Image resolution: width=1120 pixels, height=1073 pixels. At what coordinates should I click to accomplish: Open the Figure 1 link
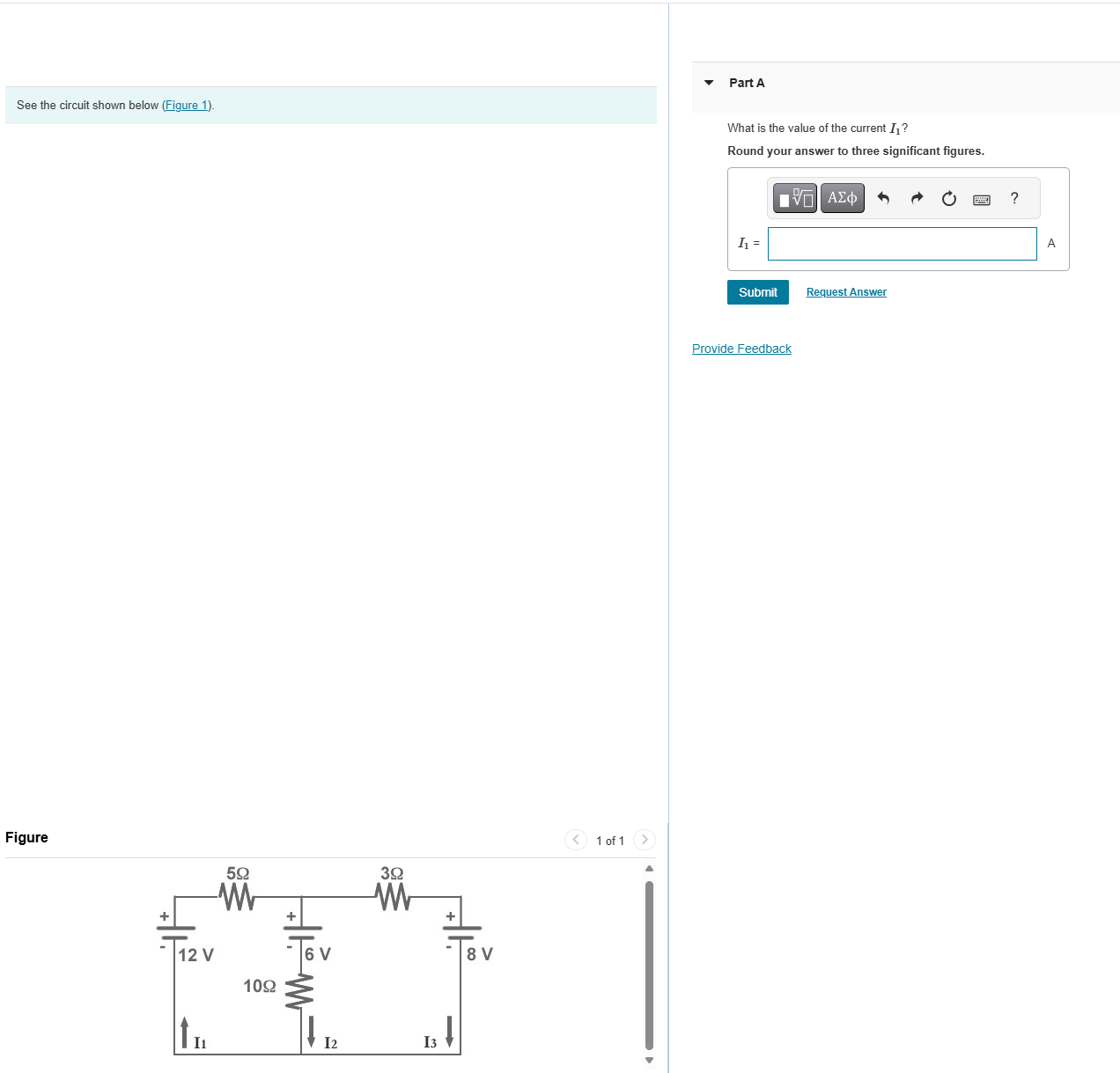[187, 105]
